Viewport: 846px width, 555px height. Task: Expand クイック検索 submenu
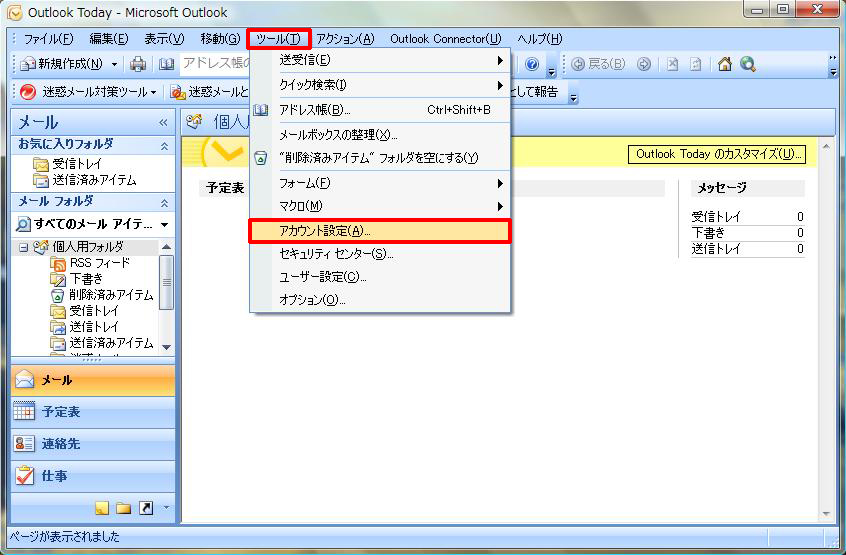pyautogui.click(x=380, y=85)
